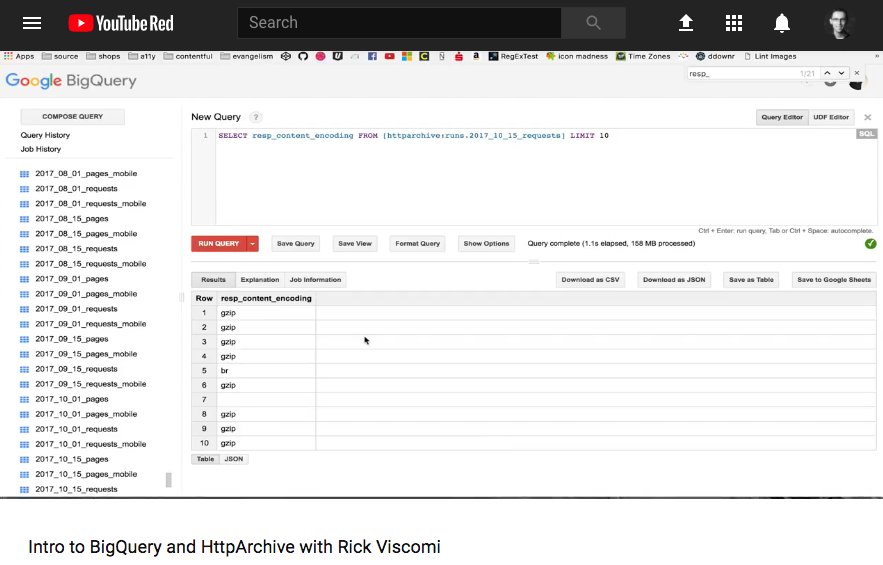Jump to previous find-in-page match
883x565 pixels.
[x=827, y=73]
